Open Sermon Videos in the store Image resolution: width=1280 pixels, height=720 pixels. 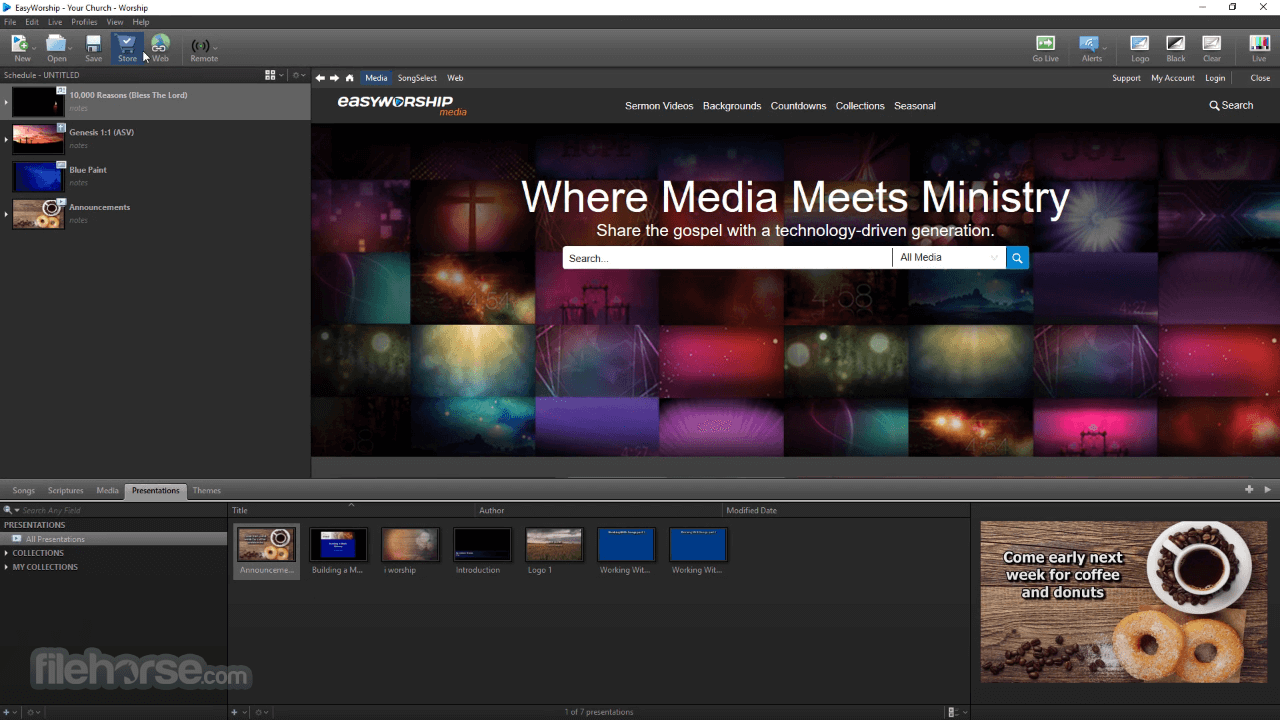(659, 106)
